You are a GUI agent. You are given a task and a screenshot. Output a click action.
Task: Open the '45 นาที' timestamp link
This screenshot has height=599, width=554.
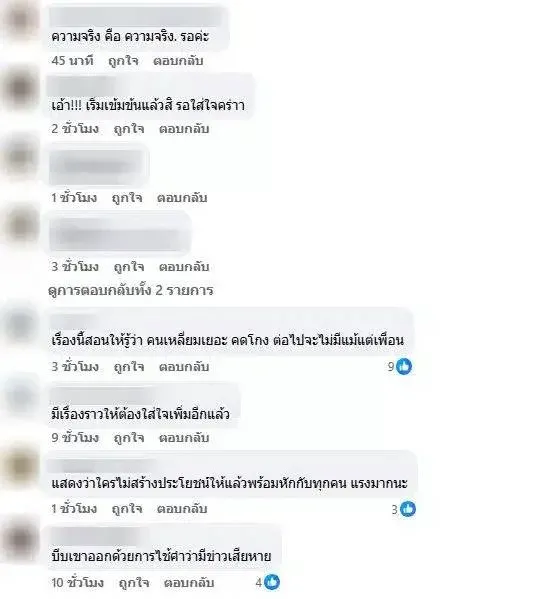pyautogui.click(x=72, y=61)
